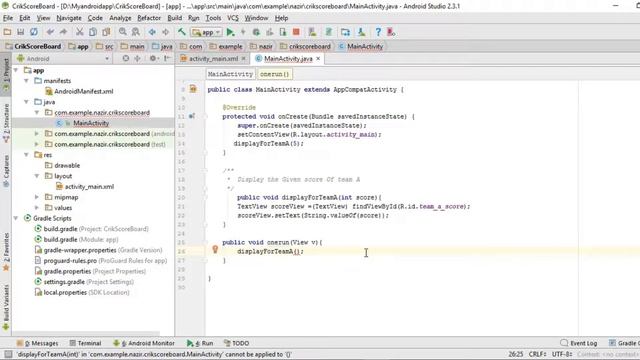Click the Help question mark icon

[x=378, y=32]
